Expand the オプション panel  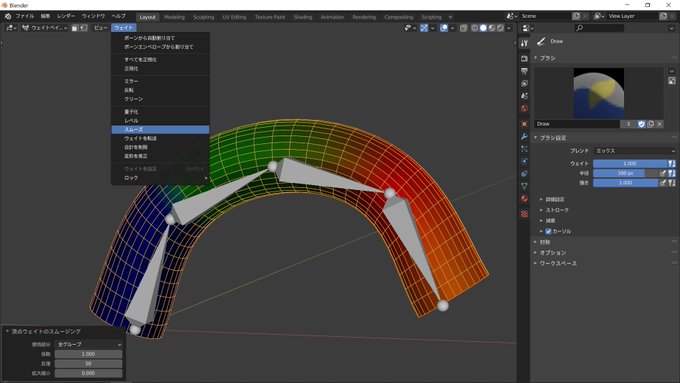[x=553, y=252]
